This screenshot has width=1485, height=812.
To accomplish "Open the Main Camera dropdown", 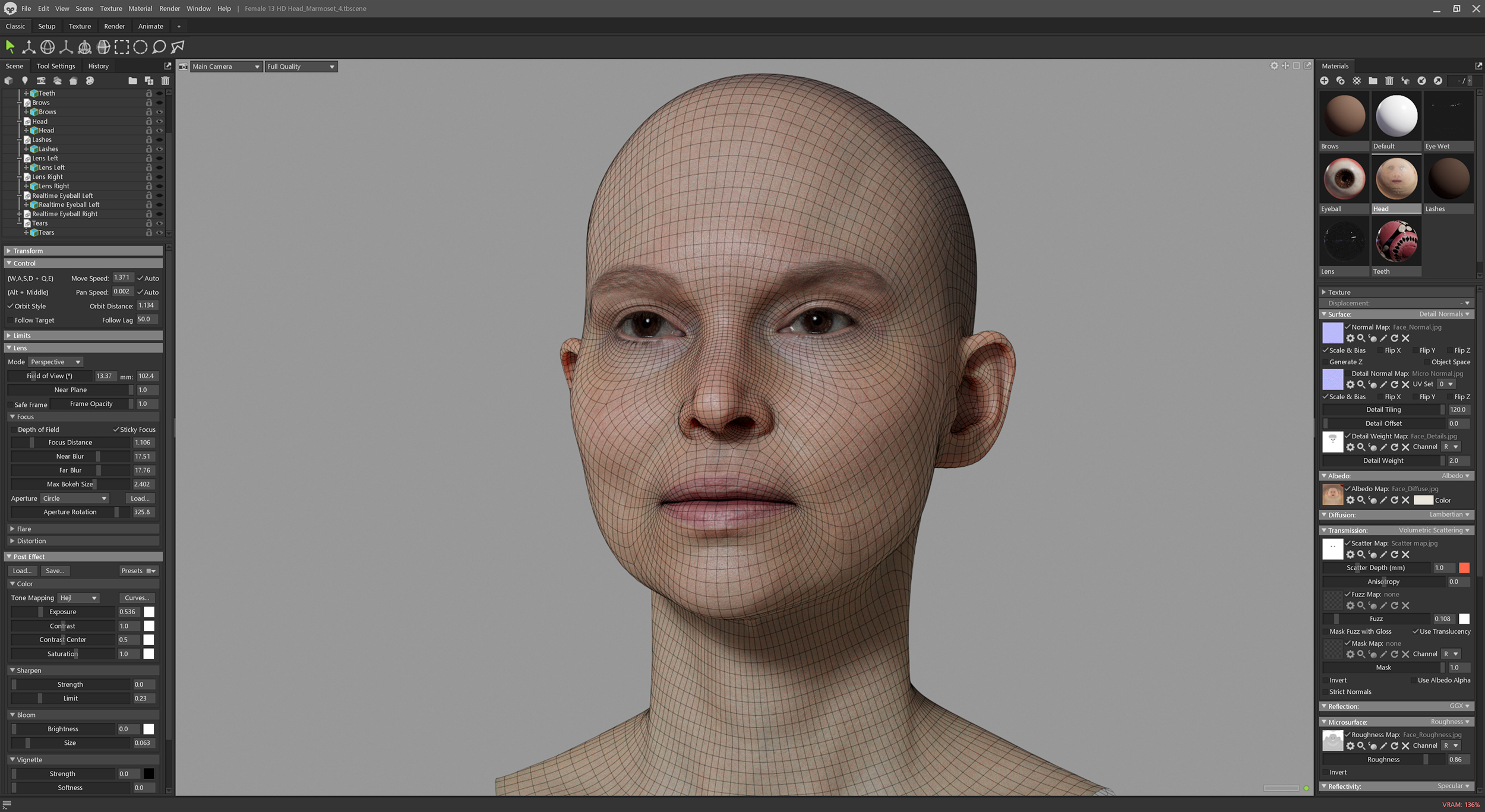I will point(226,66).
